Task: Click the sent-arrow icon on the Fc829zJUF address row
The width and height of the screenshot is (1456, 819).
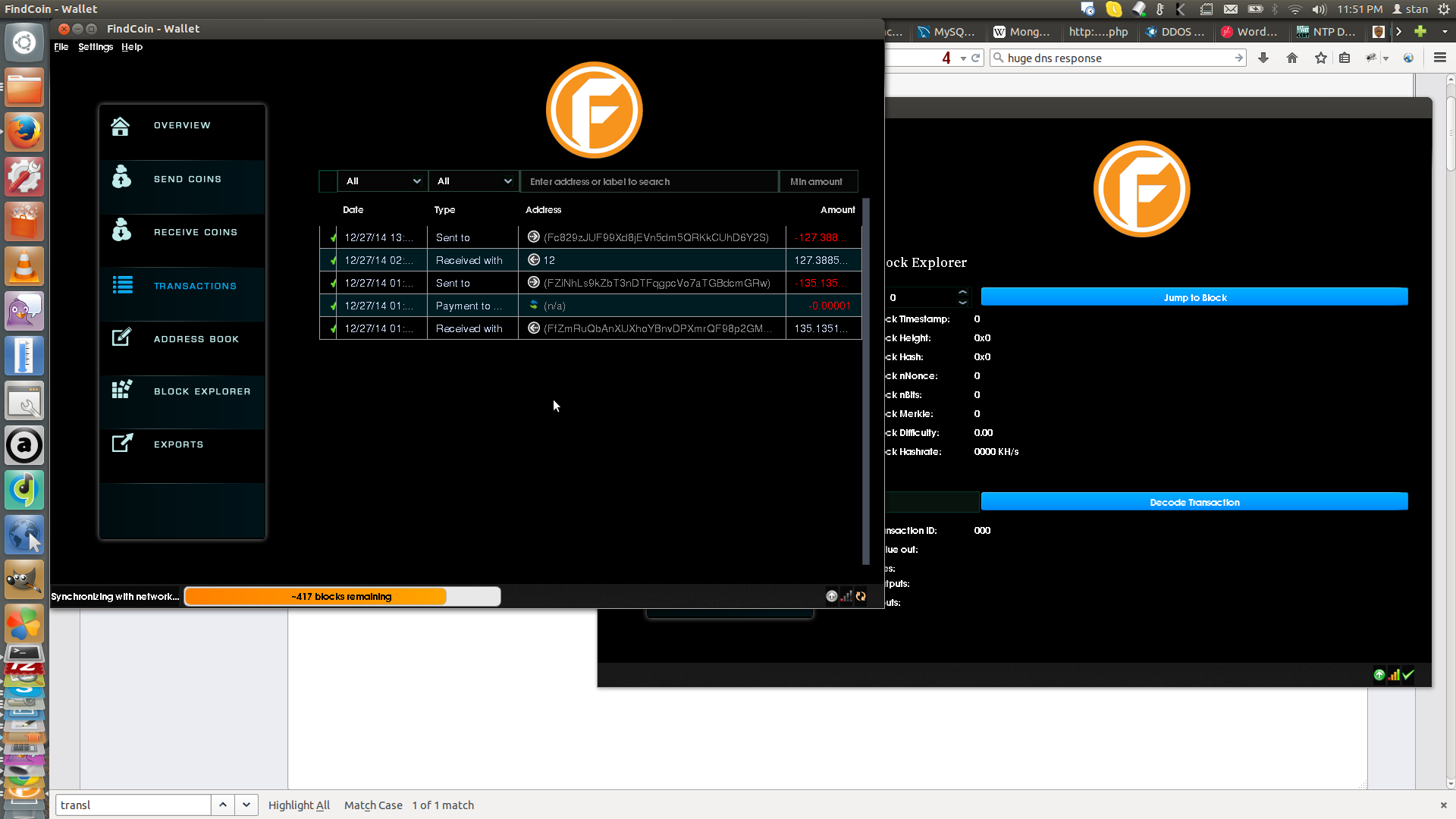Action: pos(534,237)
